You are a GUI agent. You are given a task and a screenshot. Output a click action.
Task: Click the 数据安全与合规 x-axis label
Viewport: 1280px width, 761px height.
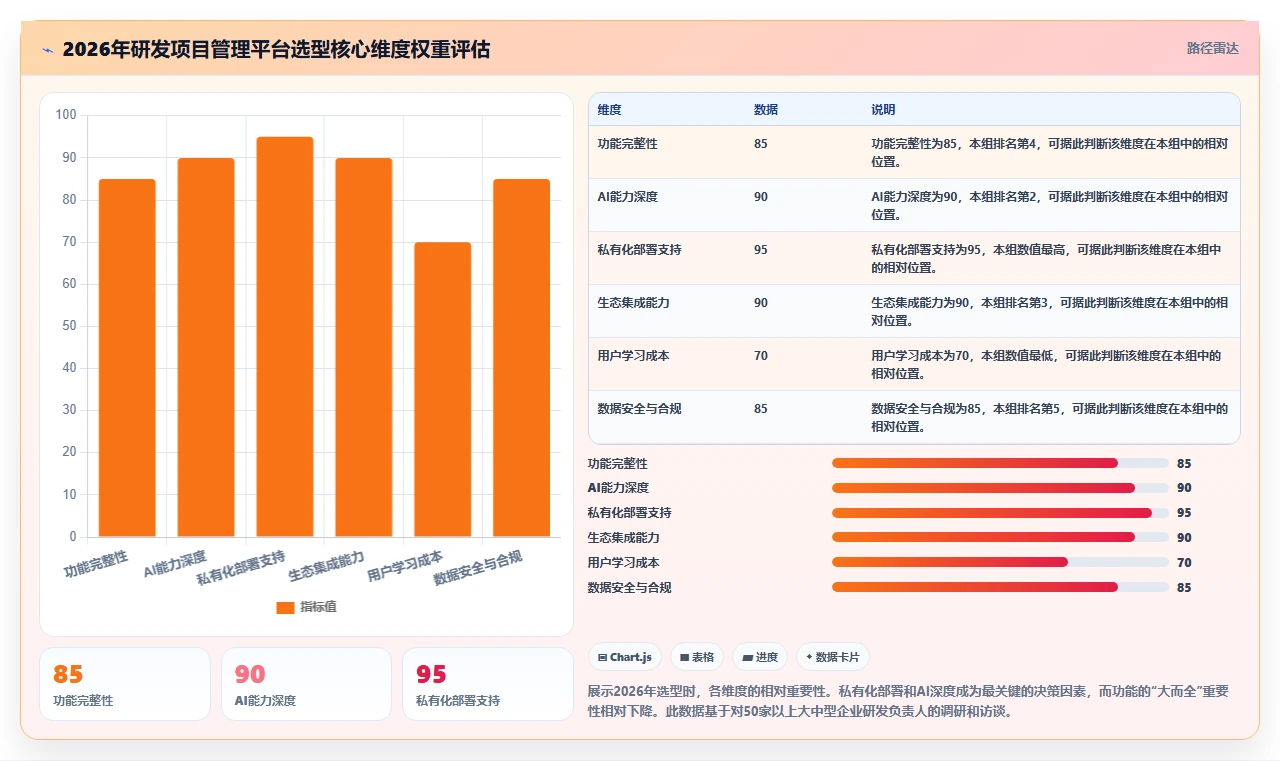(478, 568)
